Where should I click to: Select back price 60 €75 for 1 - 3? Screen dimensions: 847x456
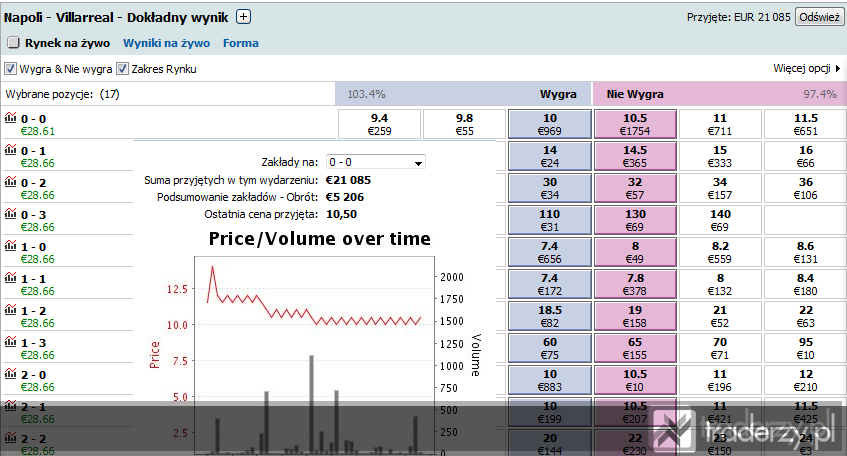(x=550, y=348)
